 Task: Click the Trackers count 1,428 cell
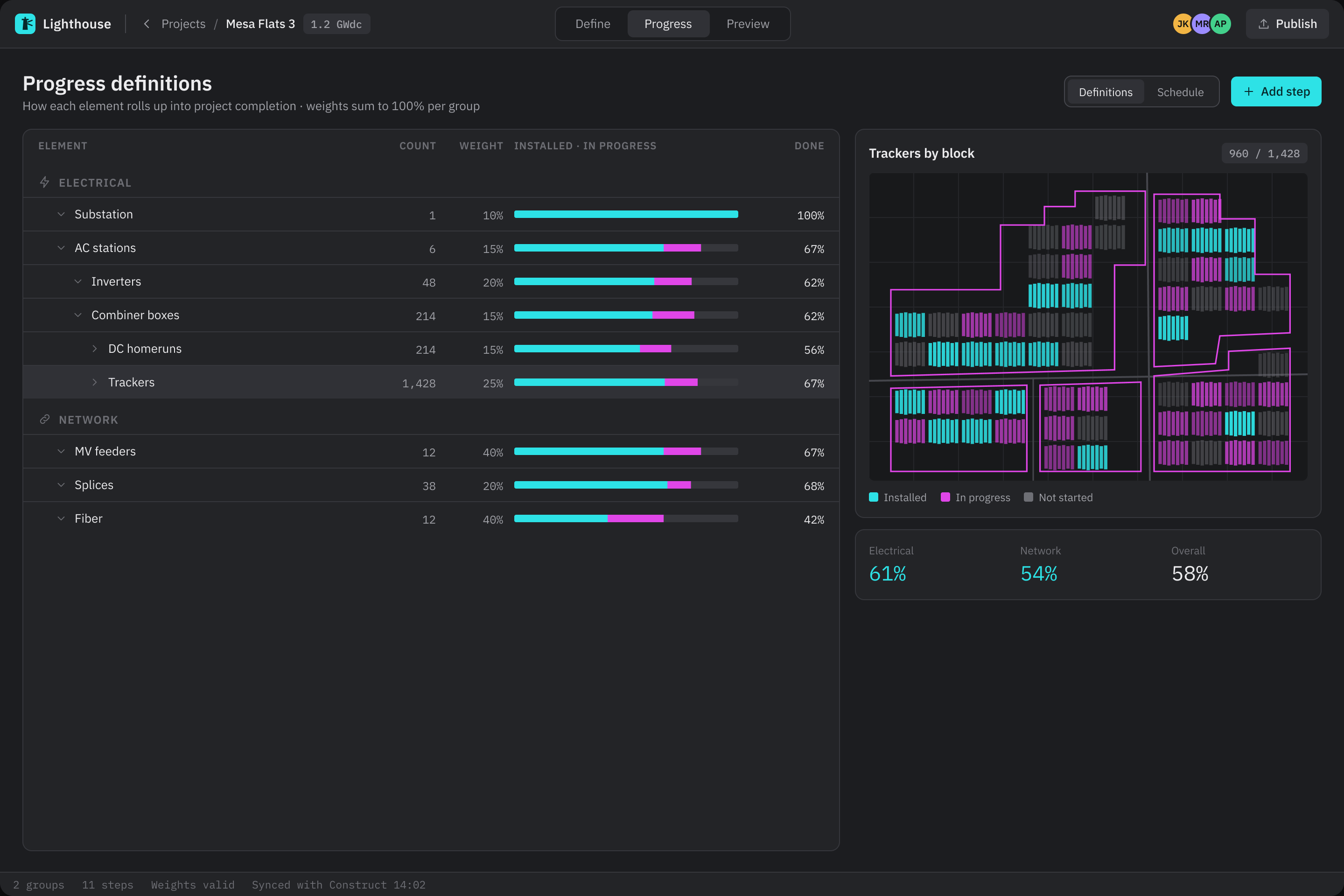(x=418, y=384)
